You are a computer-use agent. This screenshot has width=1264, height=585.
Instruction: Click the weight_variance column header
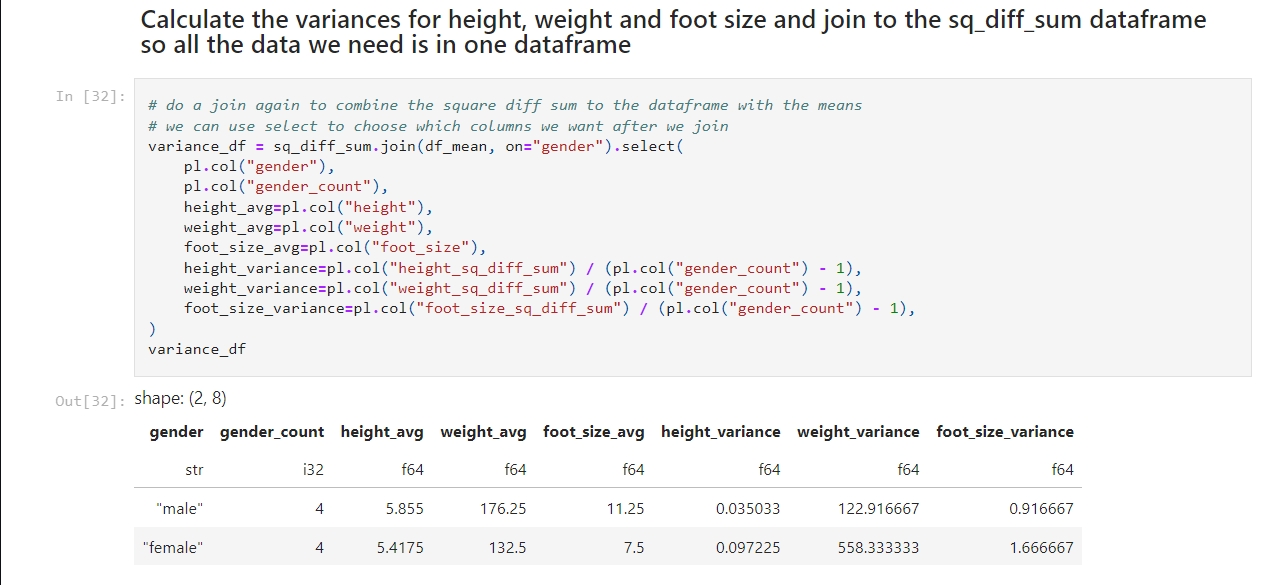coord(857,432)
